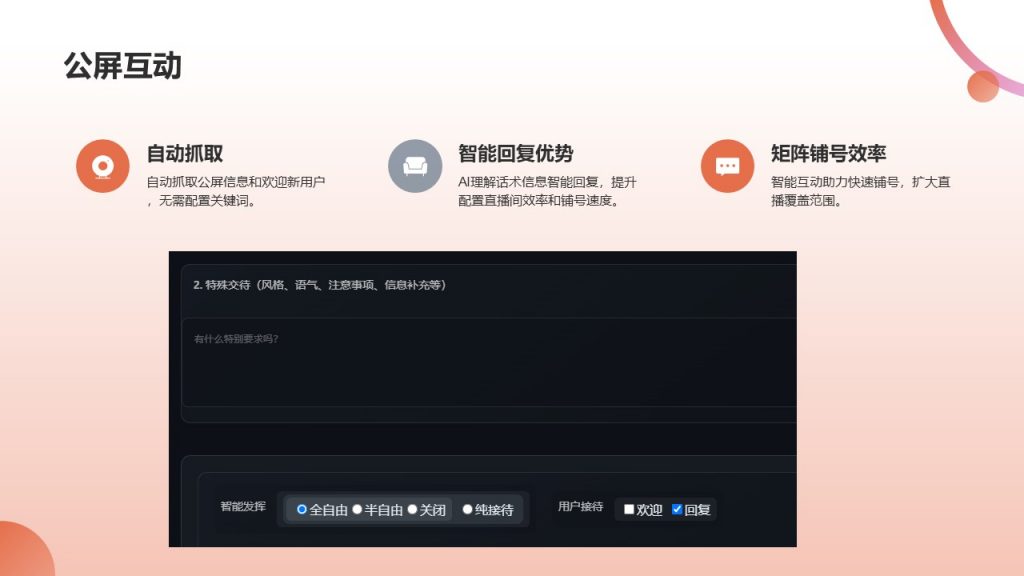Select the 智能回复优势 heading text

516,154
